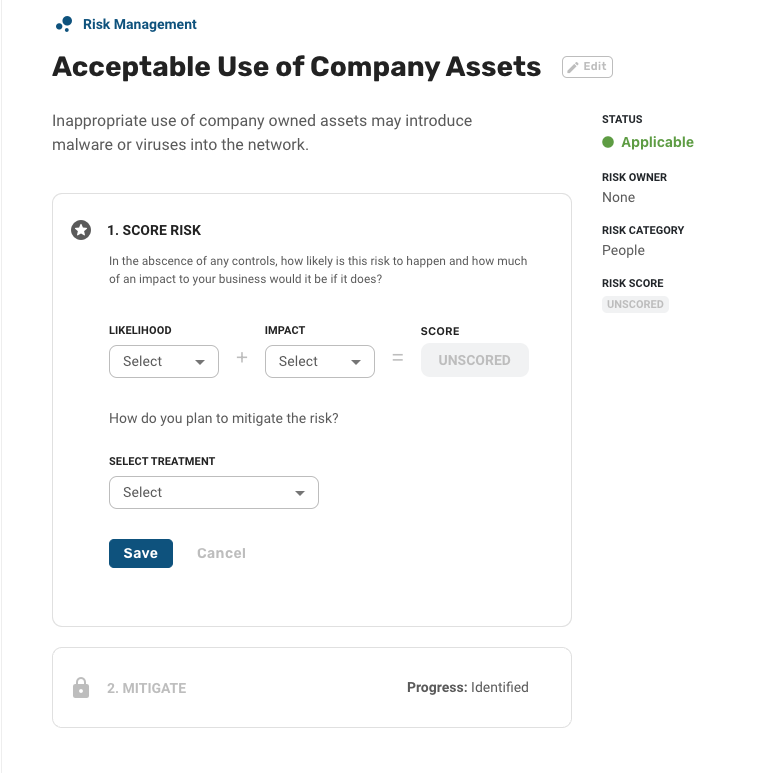This screenshot has width=761, height=773.
Task: Click the Likelihood dropdown arrow
Action: [200, 362]
